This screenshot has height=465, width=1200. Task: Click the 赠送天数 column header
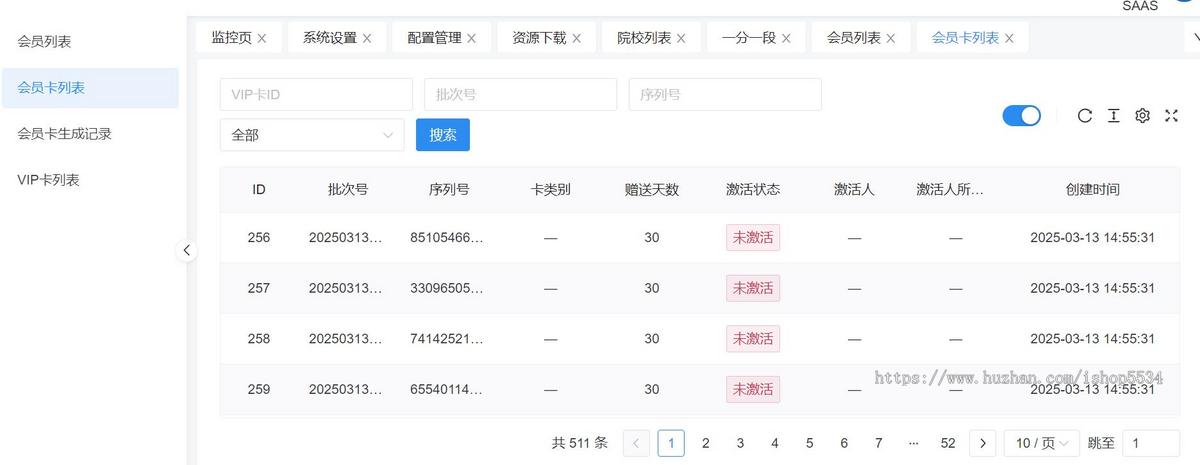652,189
